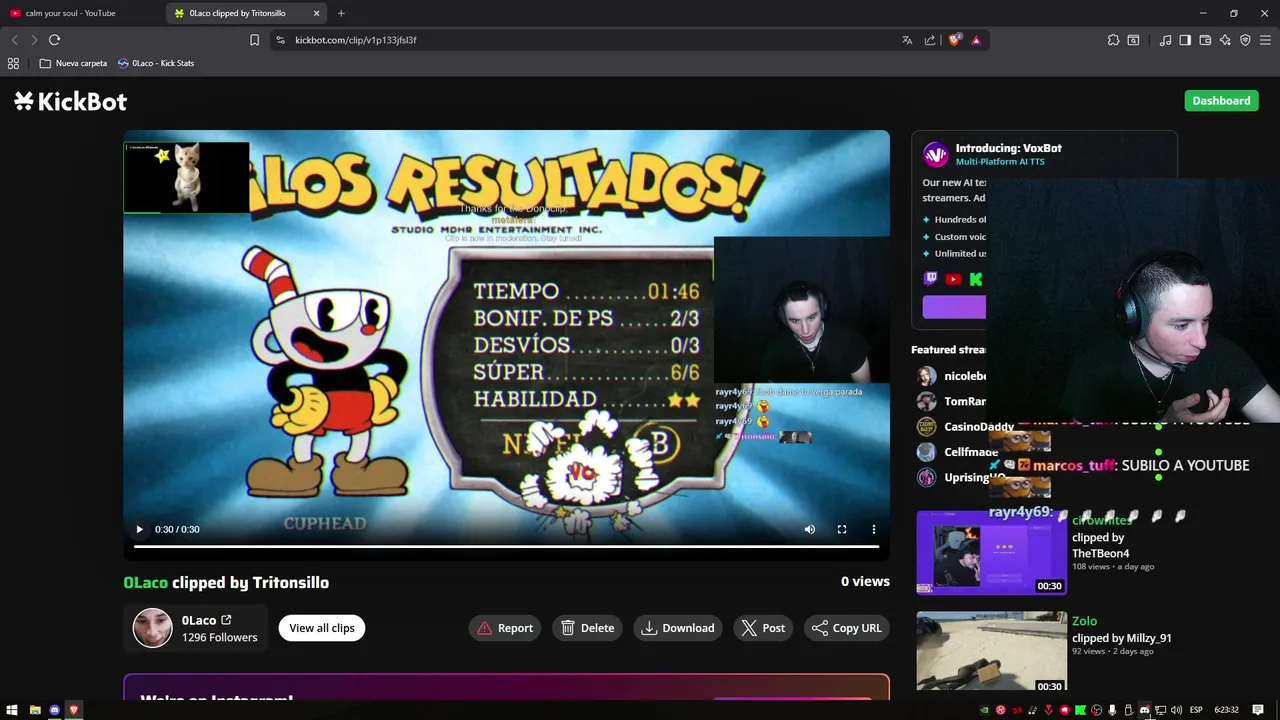Click VoxBot logo in promo card
1280x720 pixels.
pos(936,154)
